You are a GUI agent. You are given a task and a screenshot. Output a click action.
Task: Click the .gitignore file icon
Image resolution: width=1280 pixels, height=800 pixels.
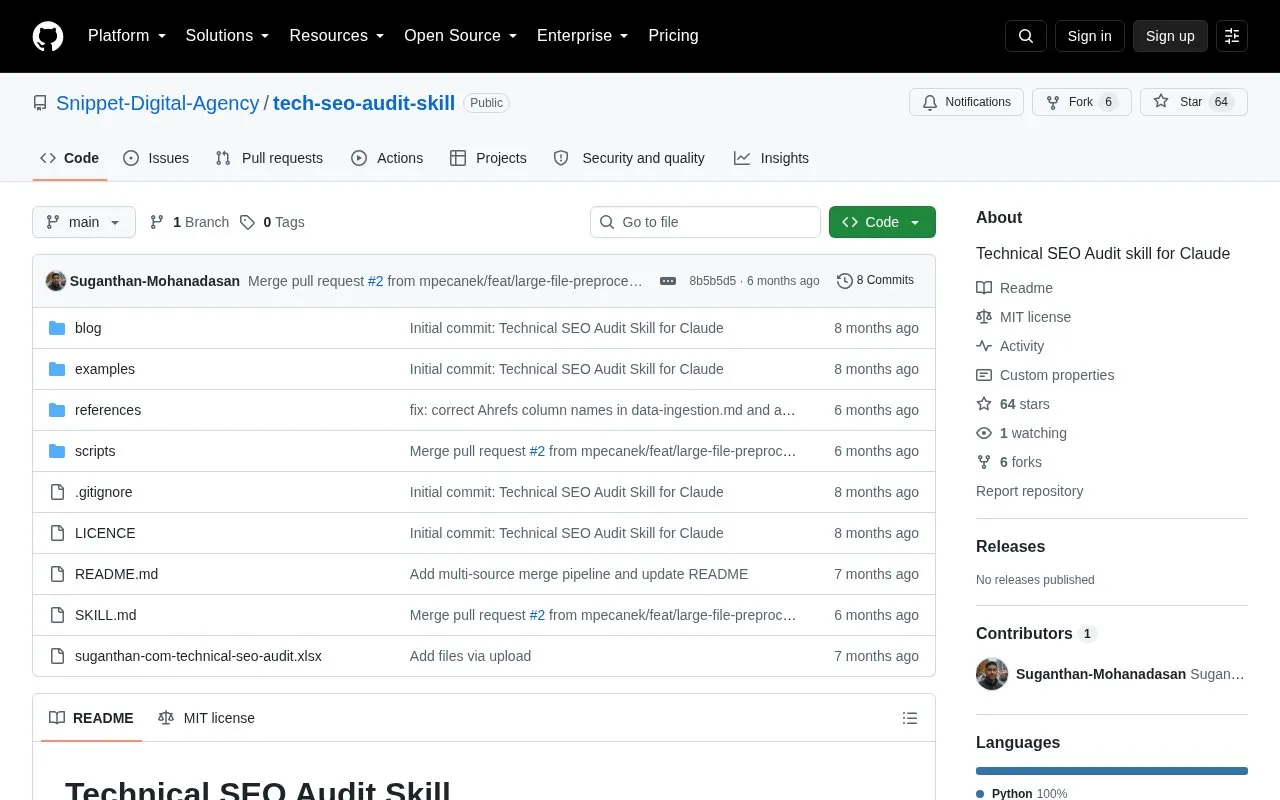(57, 492)
